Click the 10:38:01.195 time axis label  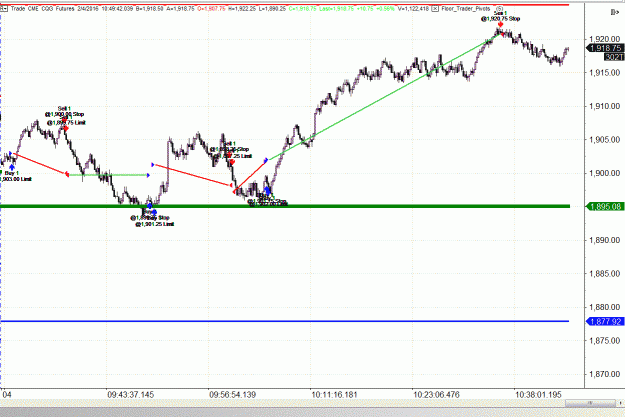click(x=538, y=395)
